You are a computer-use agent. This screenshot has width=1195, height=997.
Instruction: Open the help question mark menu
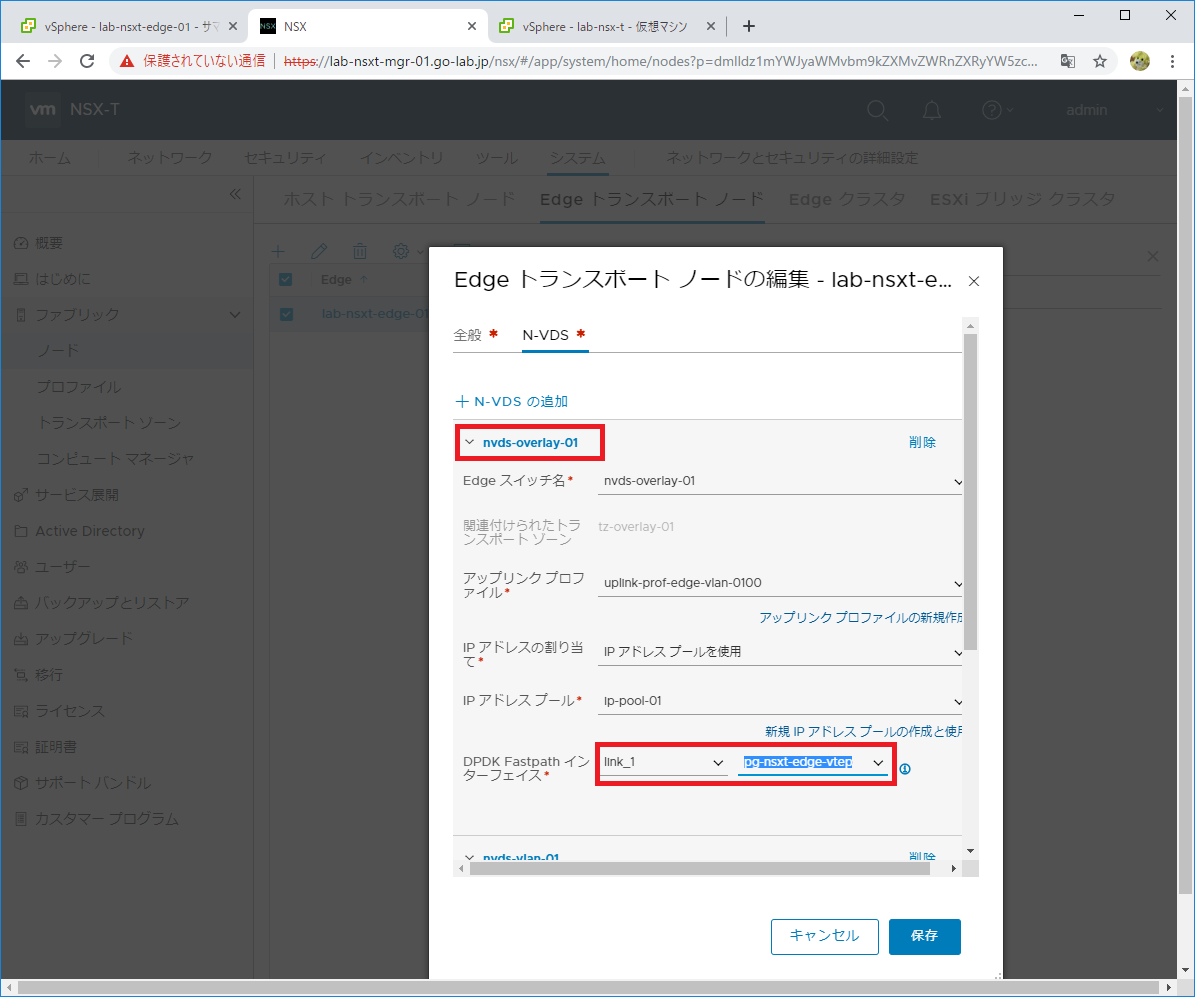(997, 110)
